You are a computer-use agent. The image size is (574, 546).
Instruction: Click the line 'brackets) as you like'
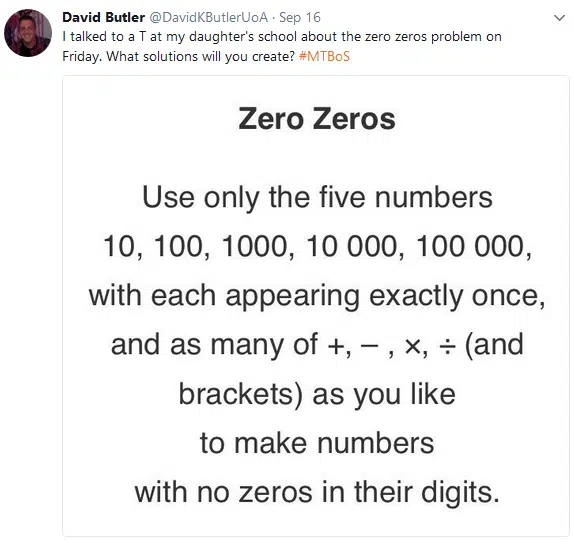coord(317,394)
